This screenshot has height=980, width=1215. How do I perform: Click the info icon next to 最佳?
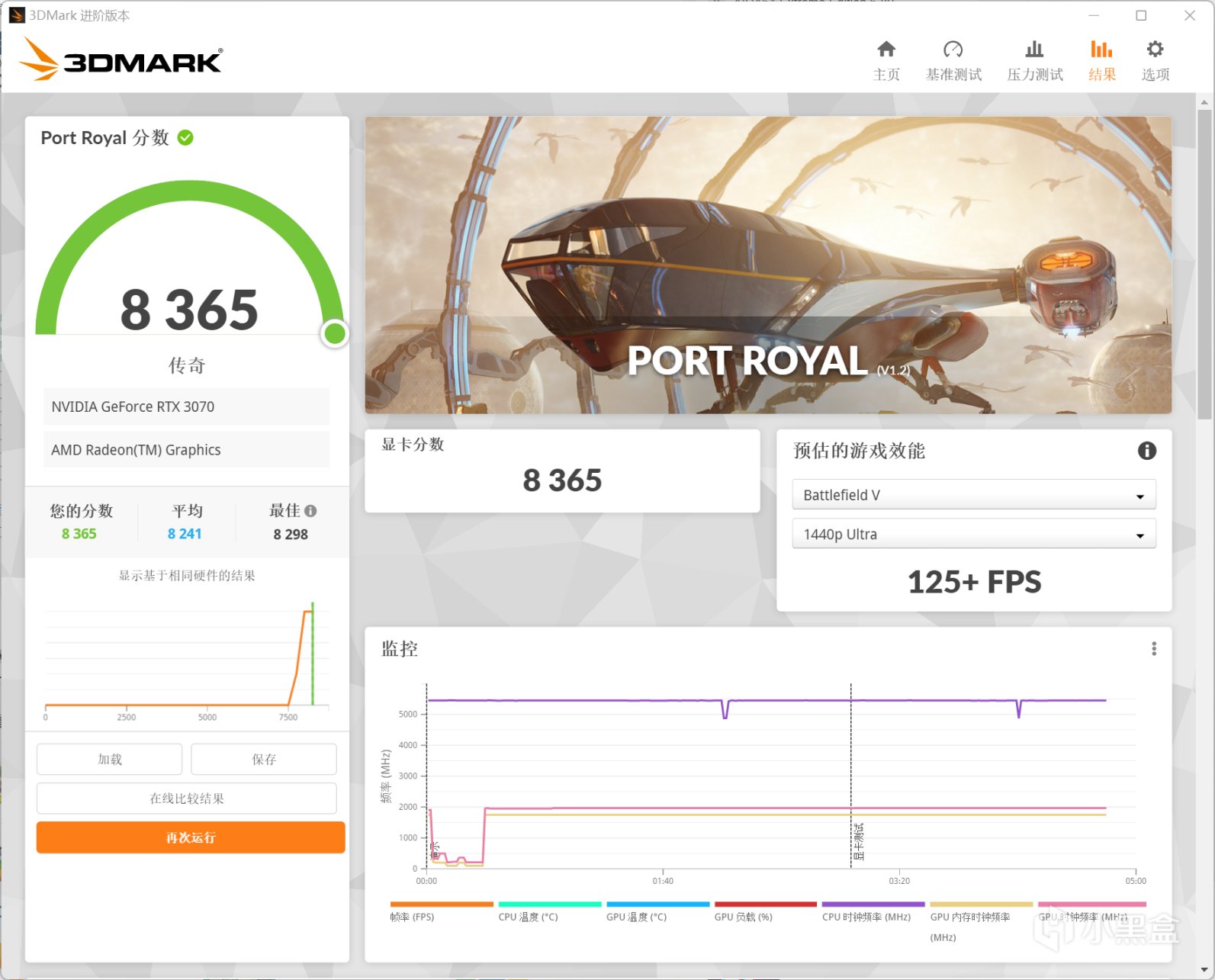[310, 511]
